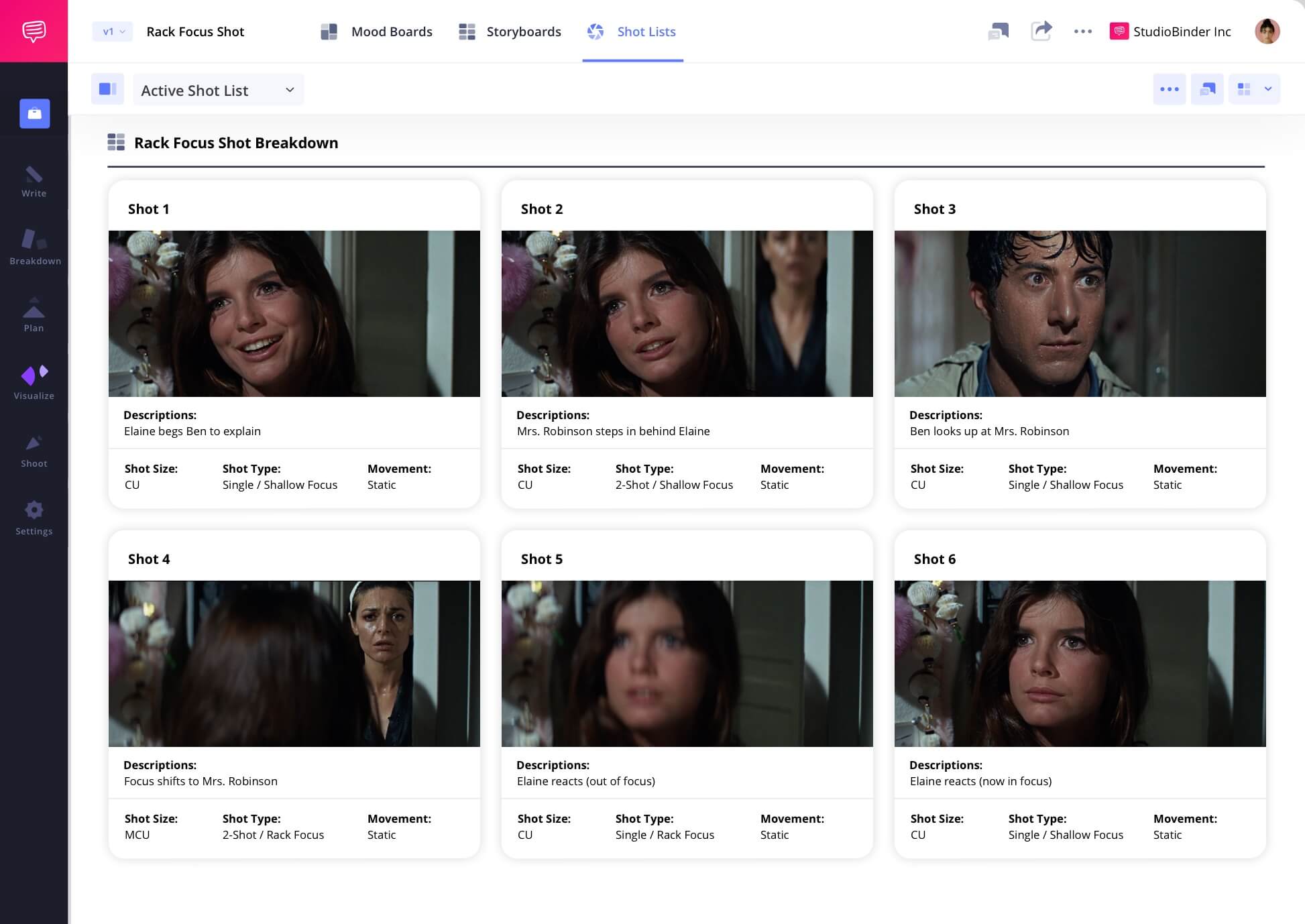Viewport: 1305px width, 924px height.
Task: Open the comments panel on shot list toolbar
Action: (1207, 89)
